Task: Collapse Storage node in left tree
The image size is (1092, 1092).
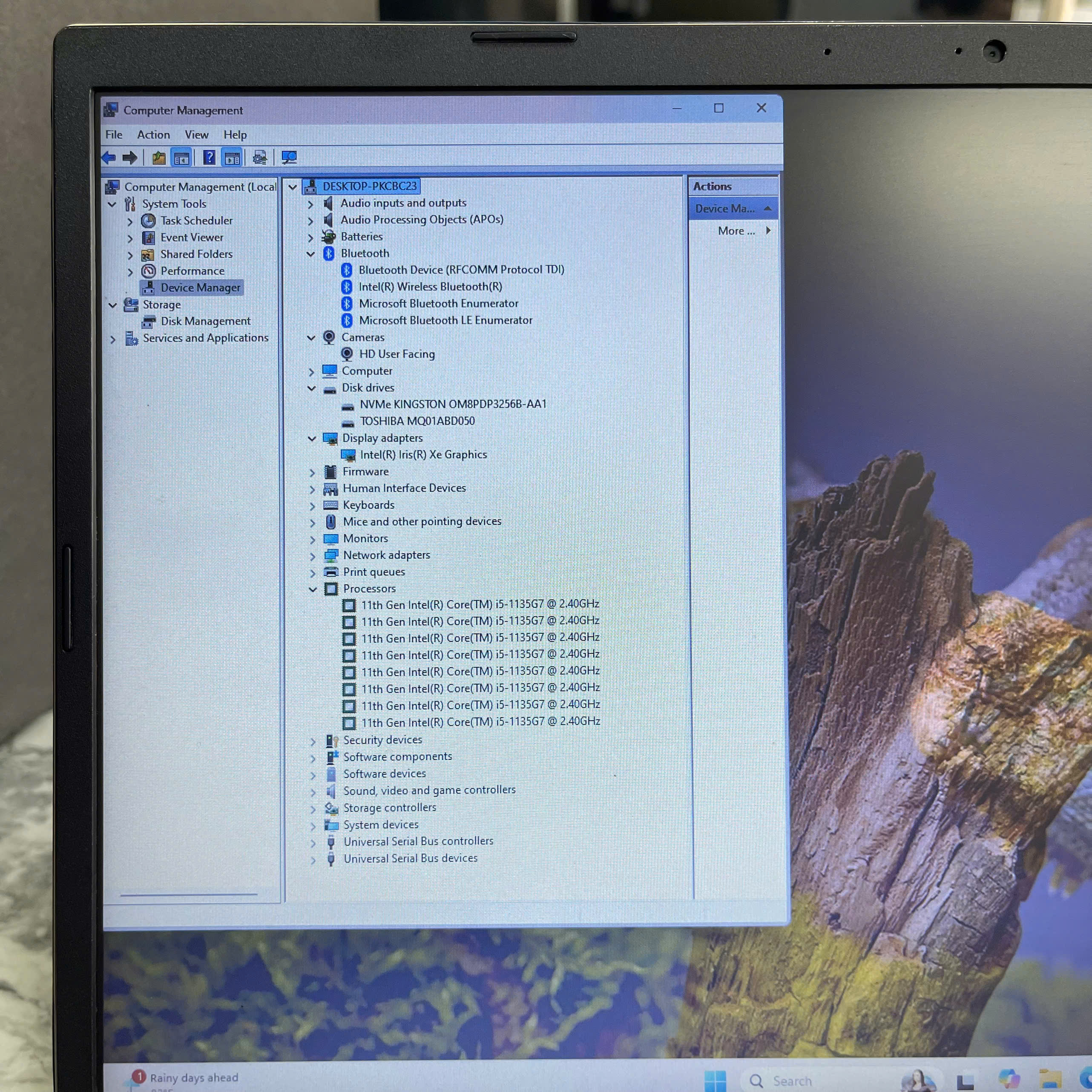Action: (112, 305)
